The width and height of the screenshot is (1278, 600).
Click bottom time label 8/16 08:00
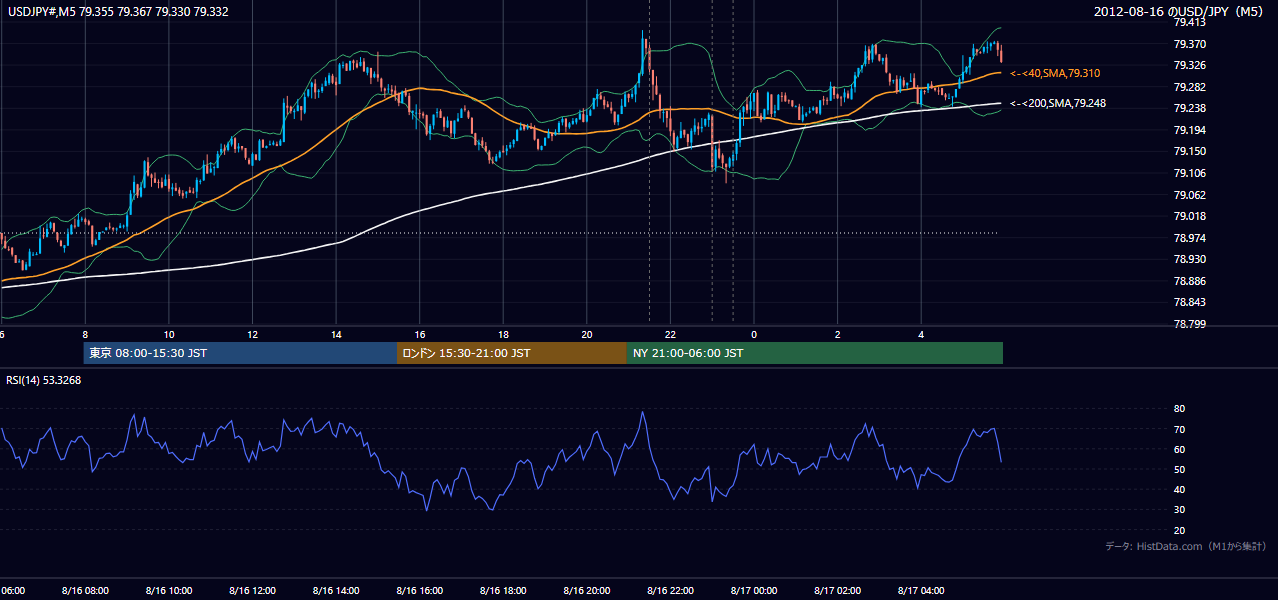click(85, 590)
